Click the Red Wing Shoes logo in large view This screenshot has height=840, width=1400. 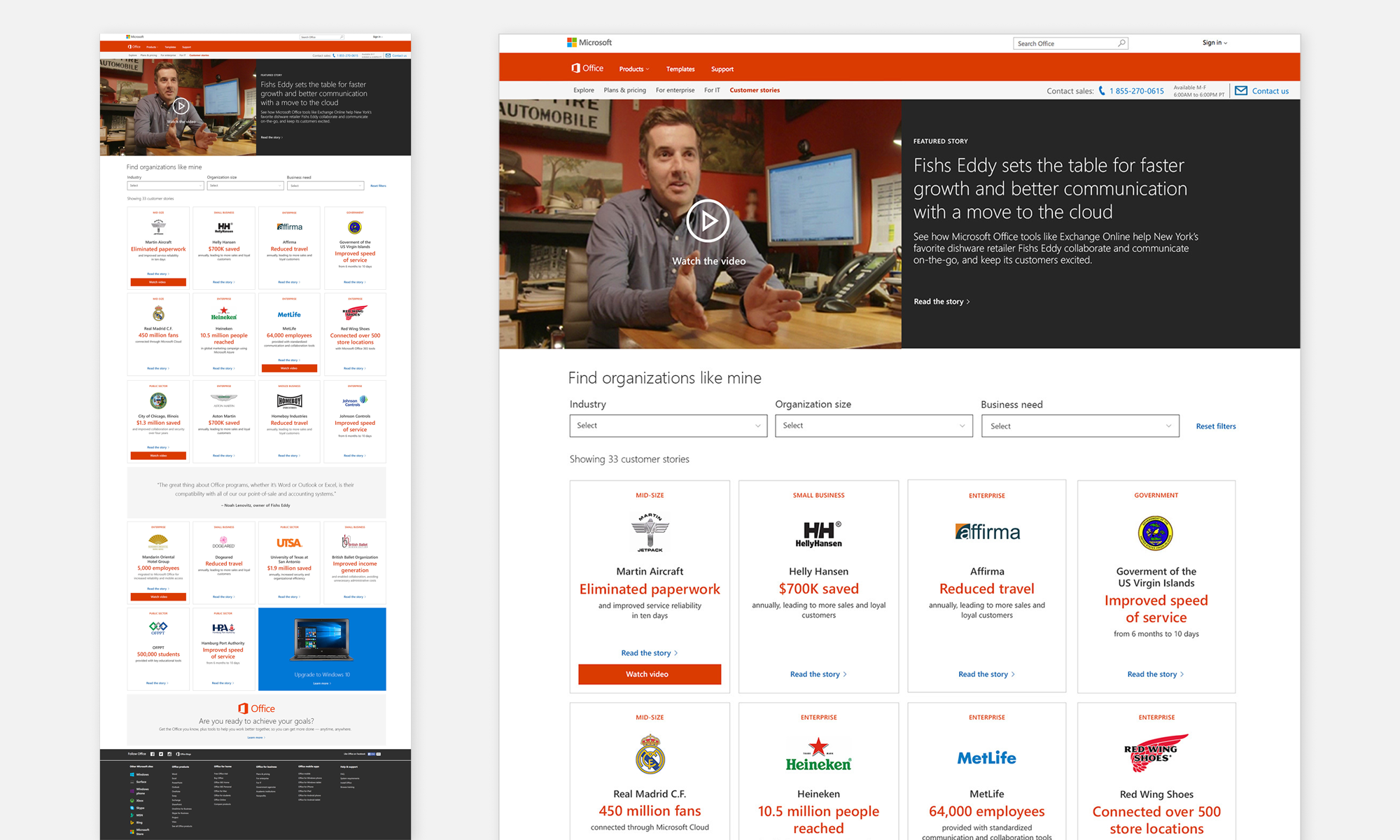click(x=1156, y=752)
